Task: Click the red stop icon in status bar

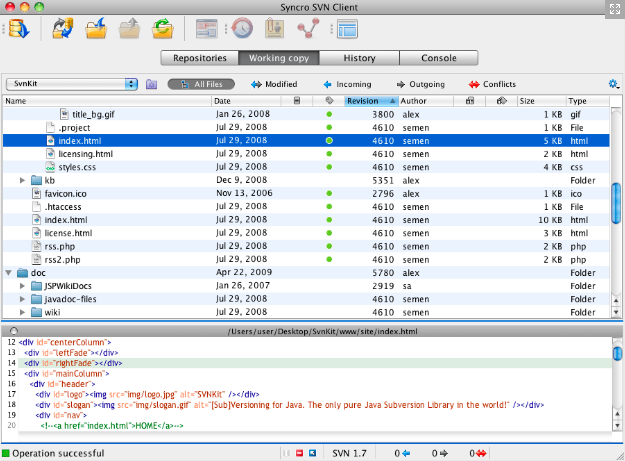Action: (x=299, y=453)
